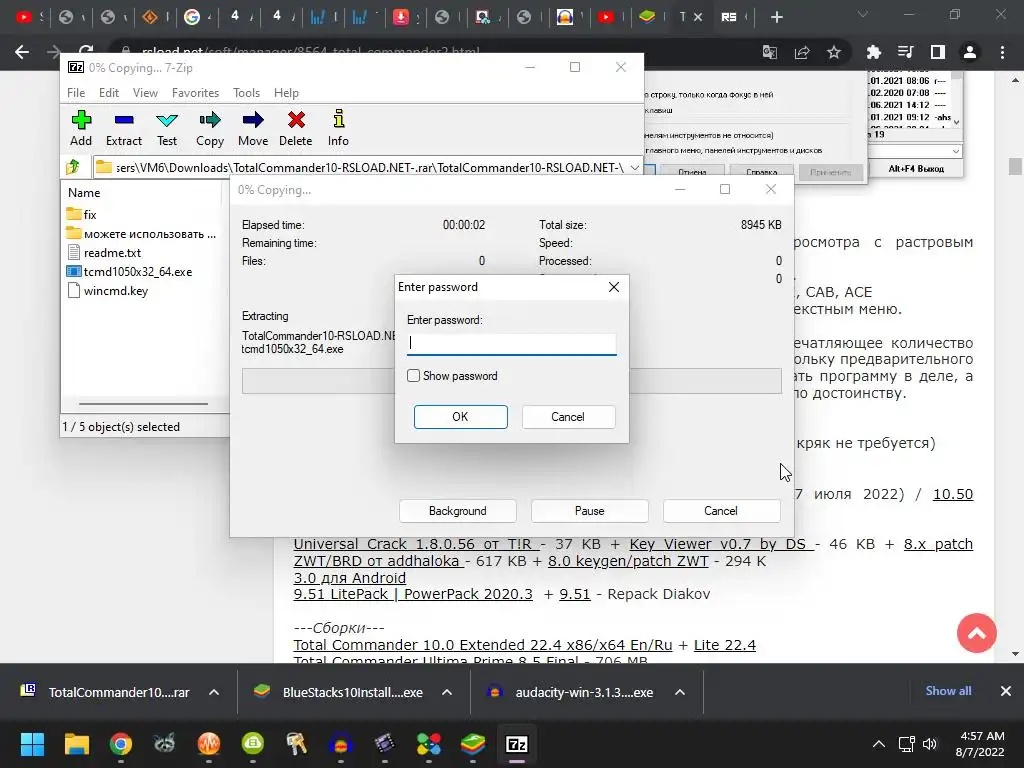Click the volume speaker tray icon

click(x=929, y=744)
